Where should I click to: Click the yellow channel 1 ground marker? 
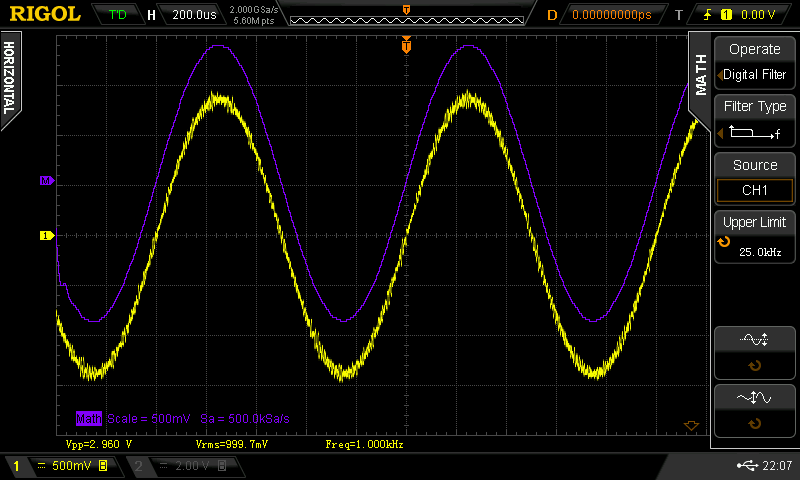pos(47,236)
